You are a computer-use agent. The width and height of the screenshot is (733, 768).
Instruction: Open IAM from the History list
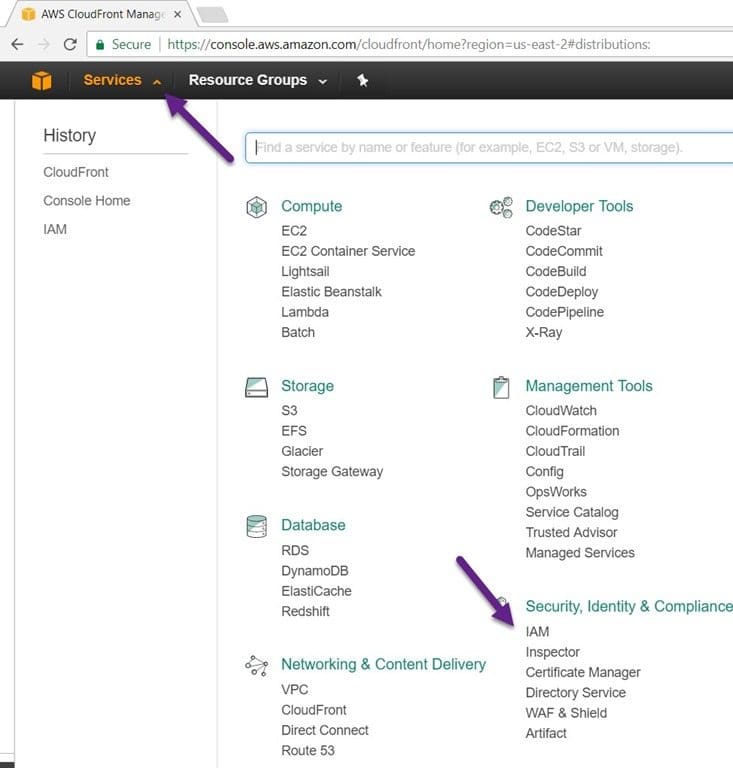click(55, 229)
